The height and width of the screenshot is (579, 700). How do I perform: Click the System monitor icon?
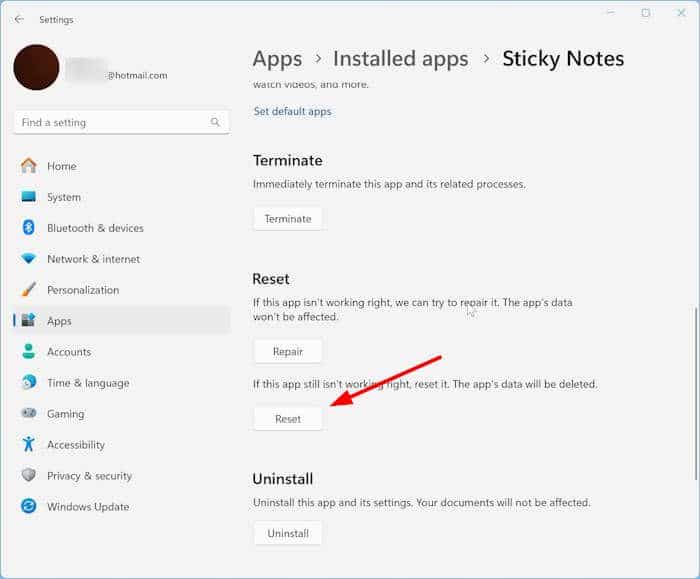point(29,196)
